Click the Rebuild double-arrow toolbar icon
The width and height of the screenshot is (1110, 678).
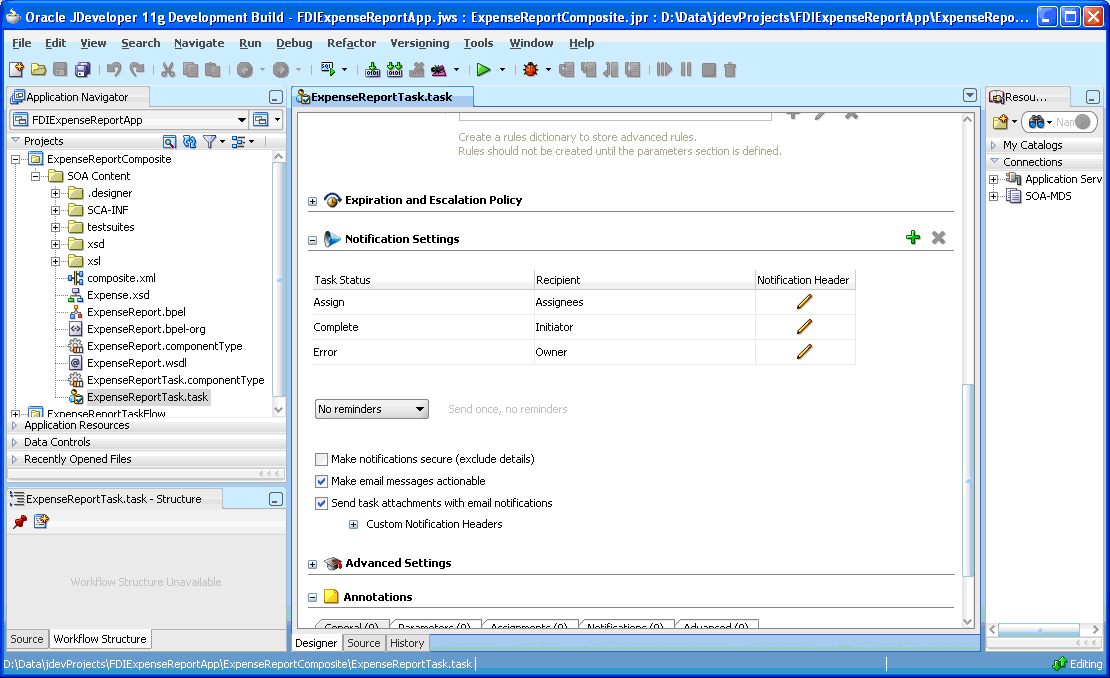395,69
